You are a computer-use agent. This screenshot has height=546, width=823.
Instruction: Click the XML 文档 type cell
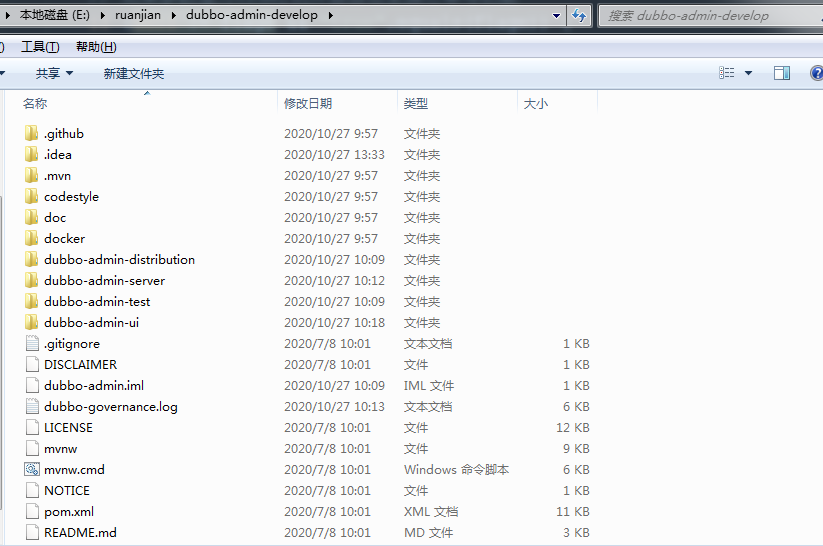431,511
